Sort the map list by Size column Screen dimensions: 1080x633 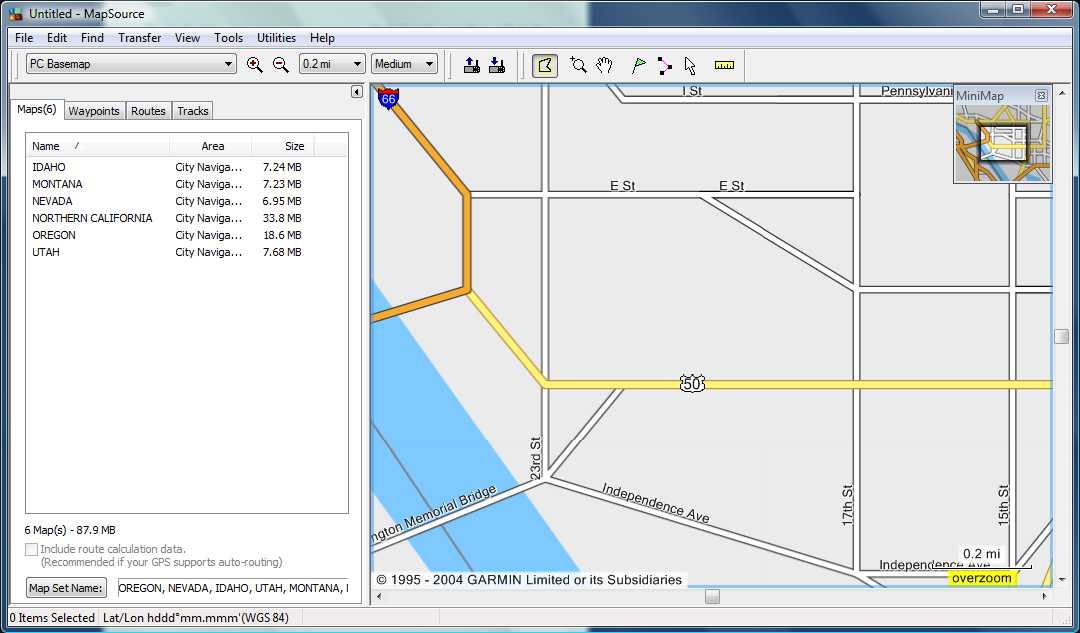point(282,146)
